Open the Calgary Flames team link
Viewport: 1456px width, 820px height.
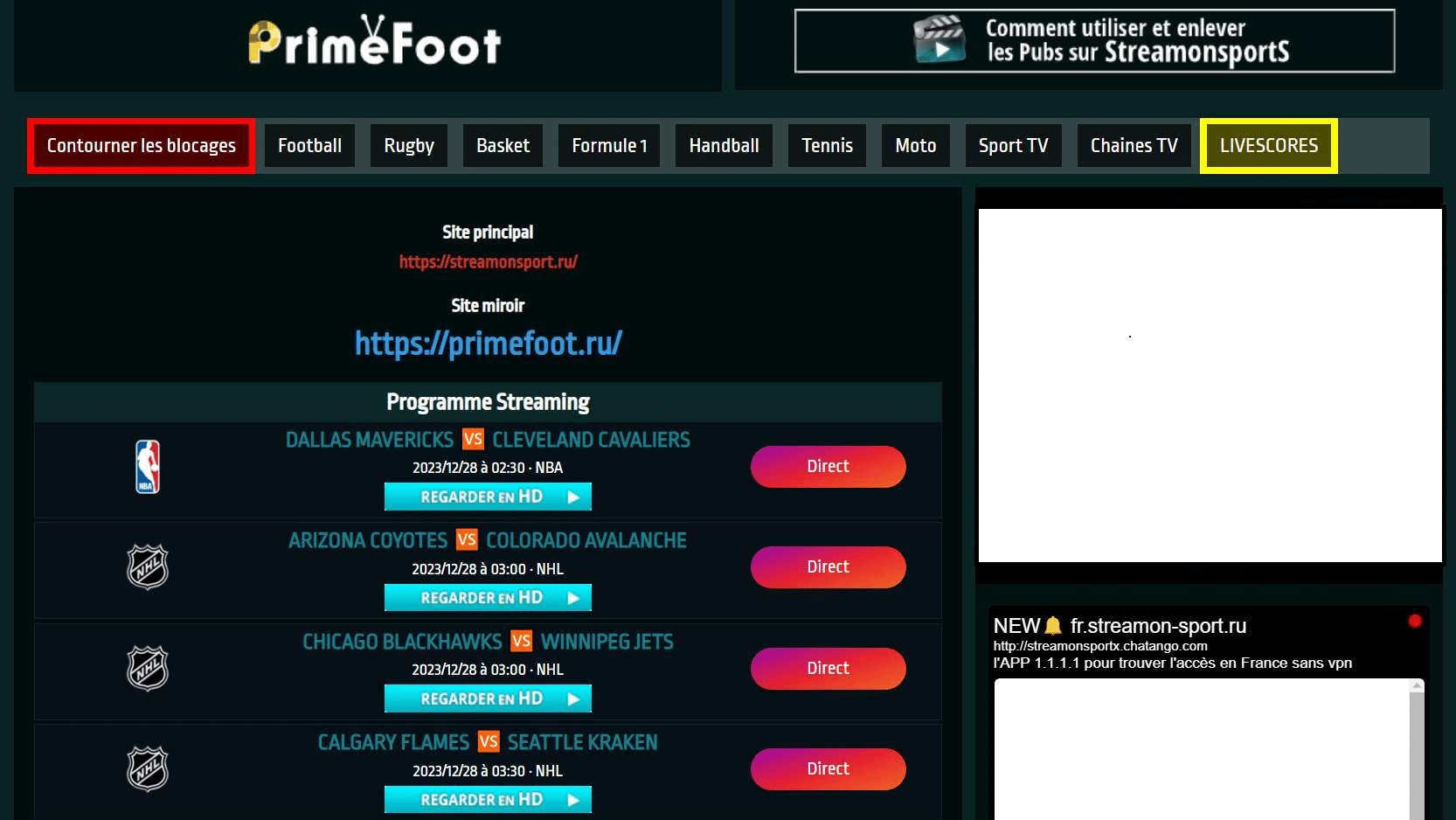(x=393, y=742)
